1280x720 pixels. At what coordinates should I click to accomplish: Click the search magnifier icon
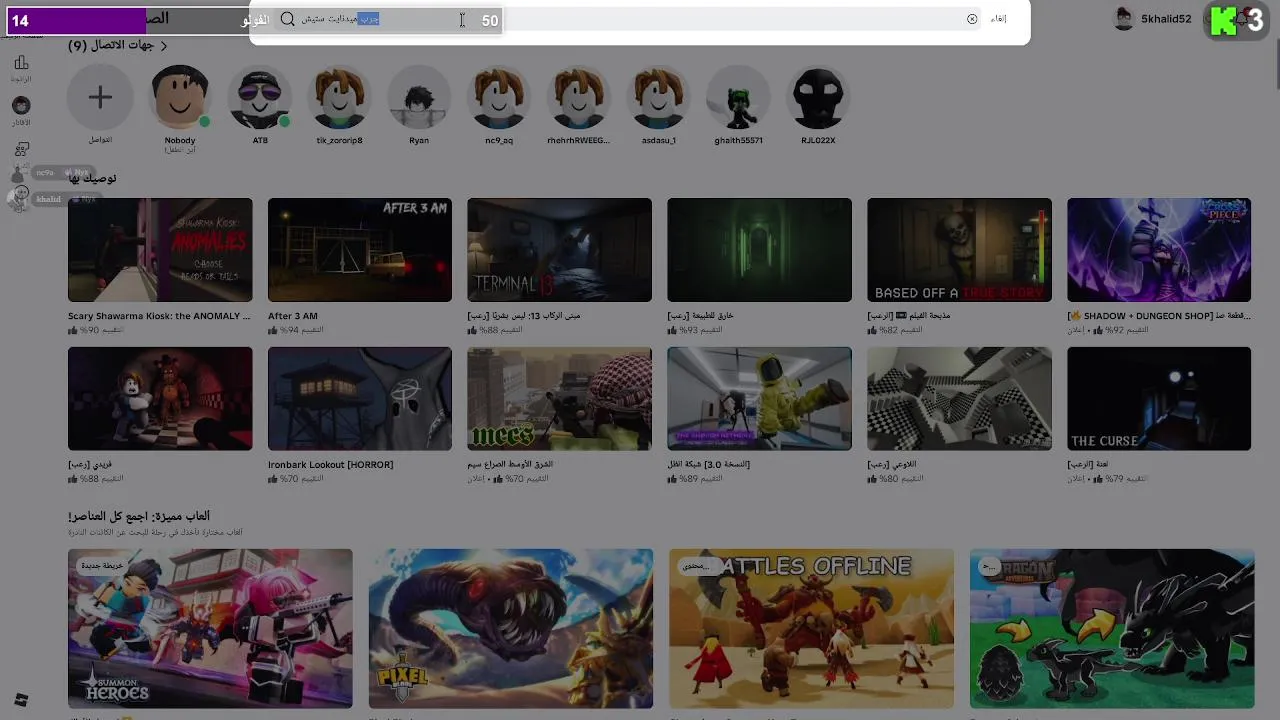[287, 19]
